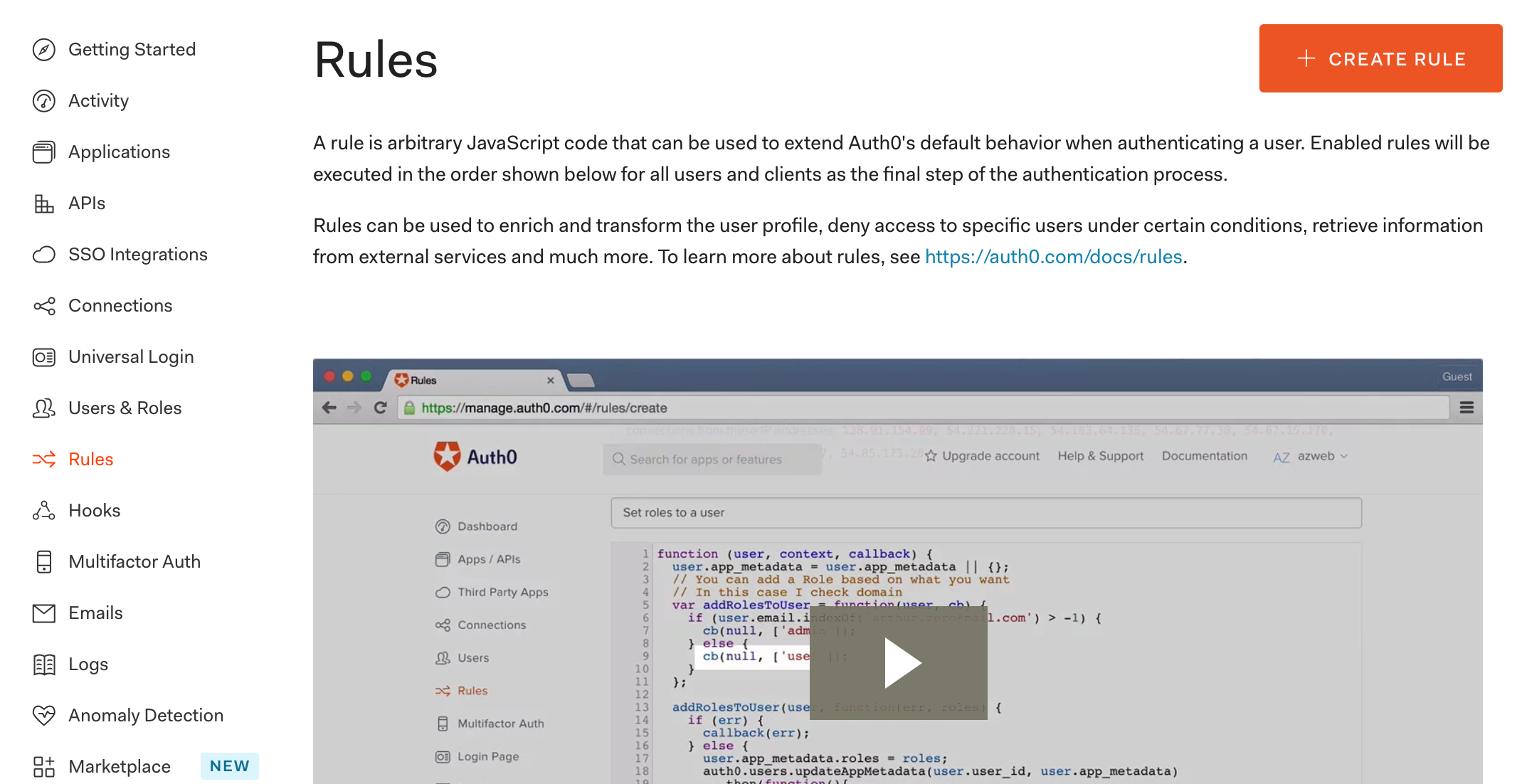Viewport: 1517px width, 784px height.
Task: Open Users & Roles
Action: point(125,408)
